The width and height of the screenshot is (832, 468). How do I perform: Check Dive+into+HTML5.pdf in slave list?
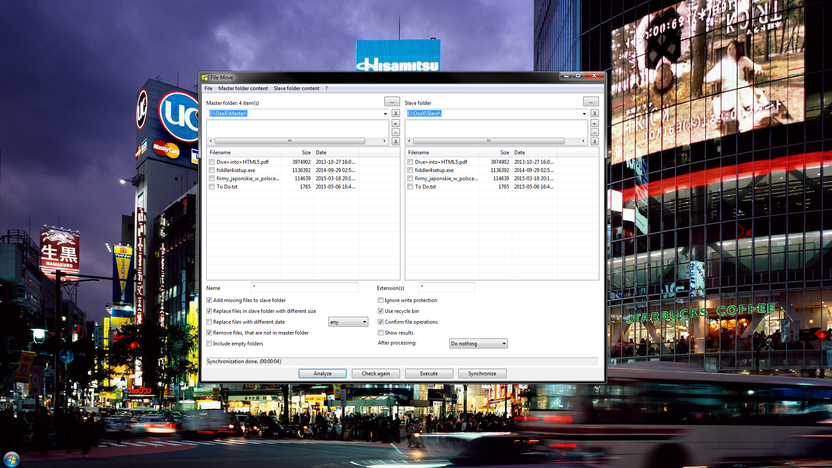410,162
